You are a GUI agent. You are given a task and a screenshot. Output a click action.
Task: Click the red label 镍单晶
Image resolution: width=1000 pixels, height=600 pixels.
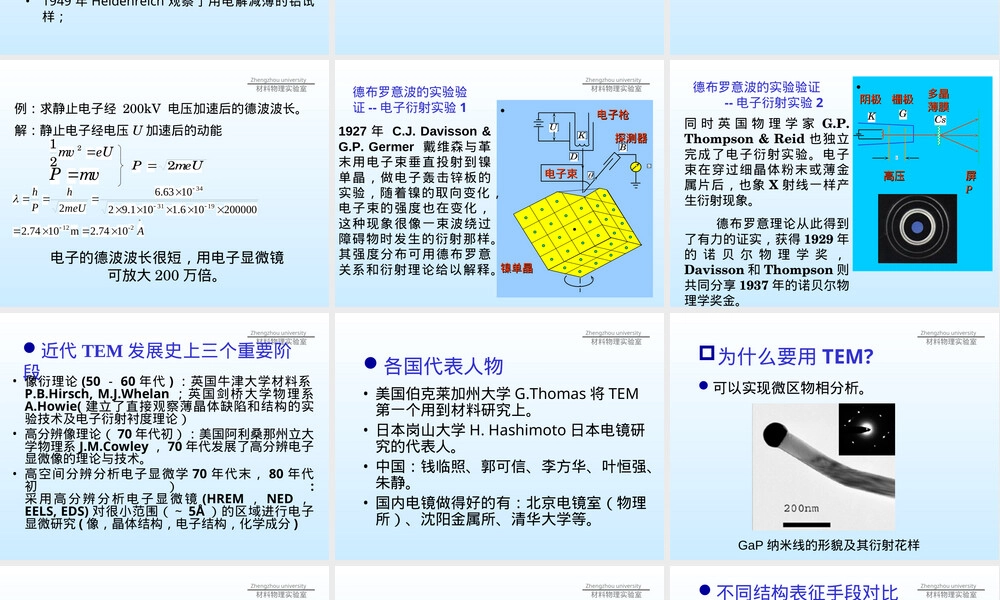click(x=517, y=268)
